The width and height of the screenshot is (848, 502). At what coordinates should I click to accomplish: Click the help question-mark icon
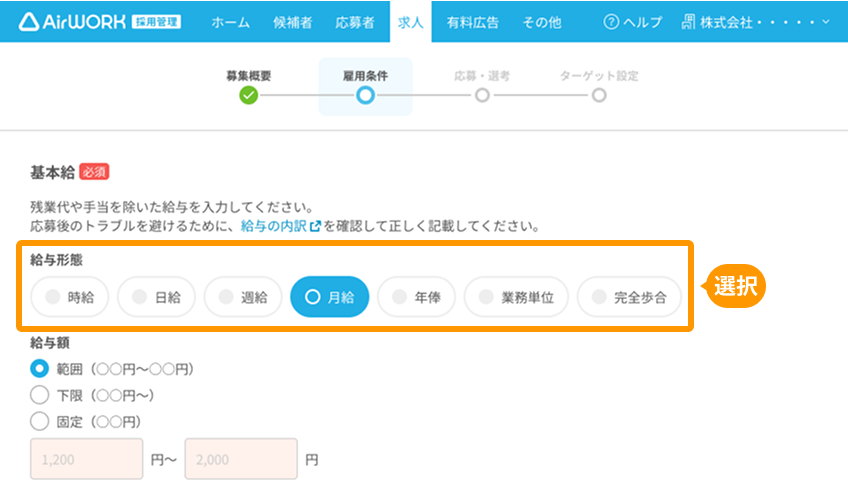coord(611,22)
